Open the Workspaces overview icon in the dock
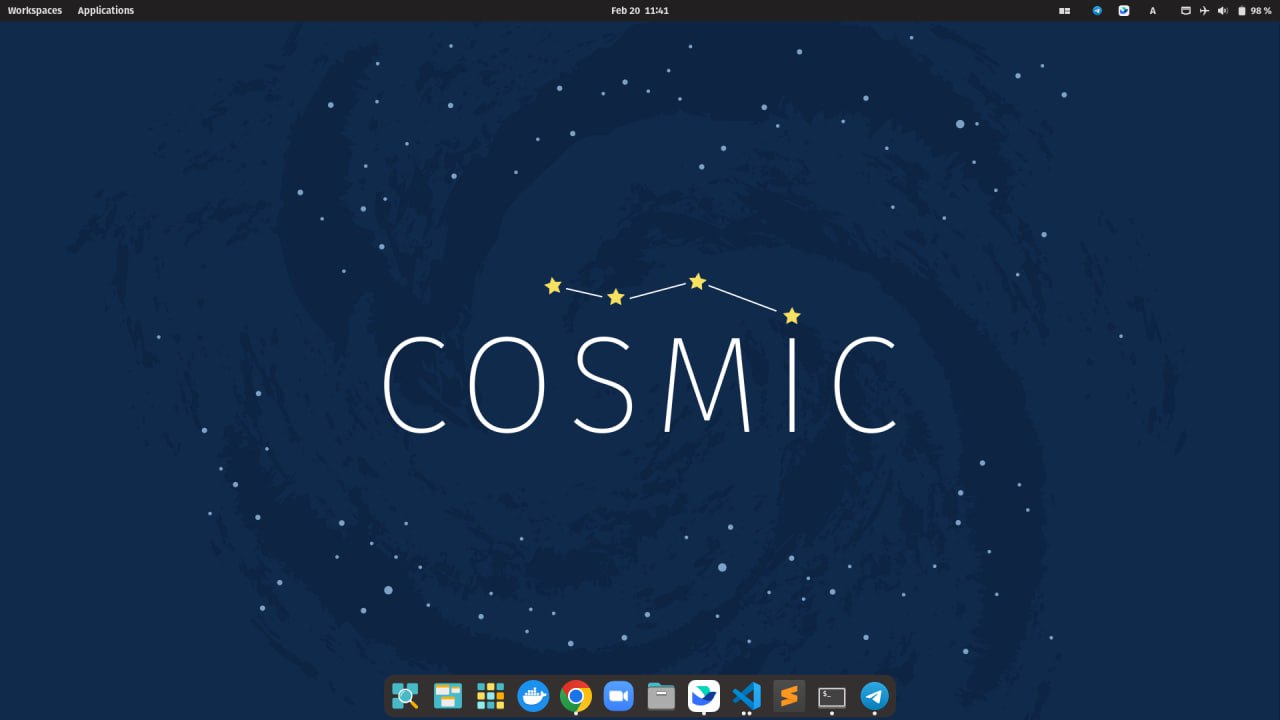 [448, 696]
